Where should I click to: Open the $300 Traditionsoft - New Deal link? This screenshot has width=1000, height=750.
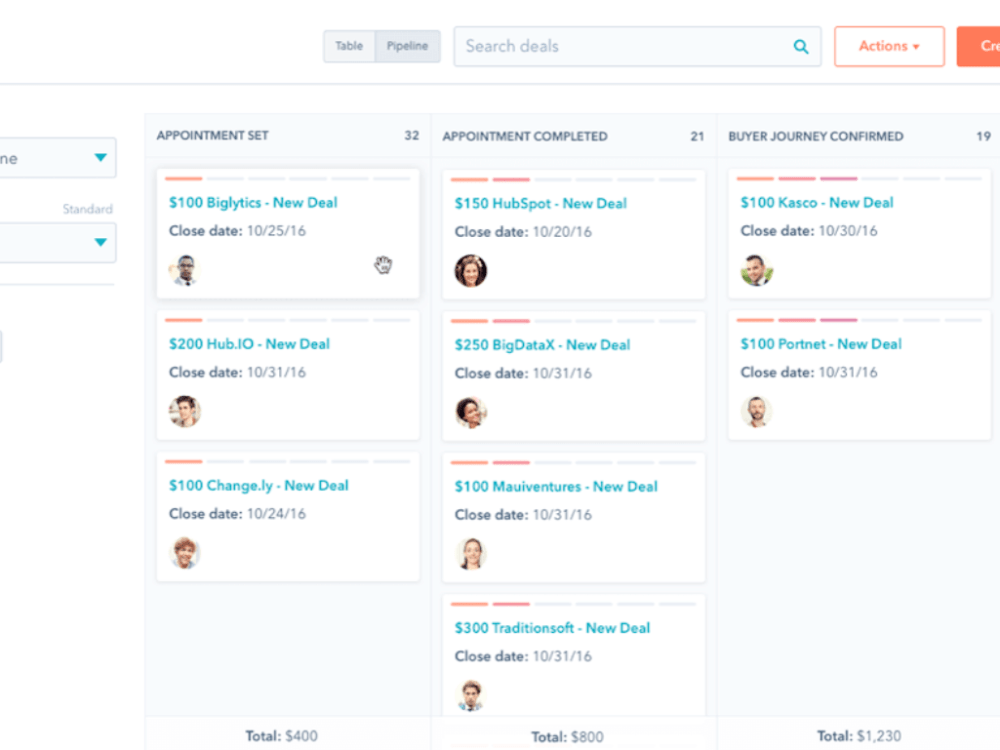(552, 628)
